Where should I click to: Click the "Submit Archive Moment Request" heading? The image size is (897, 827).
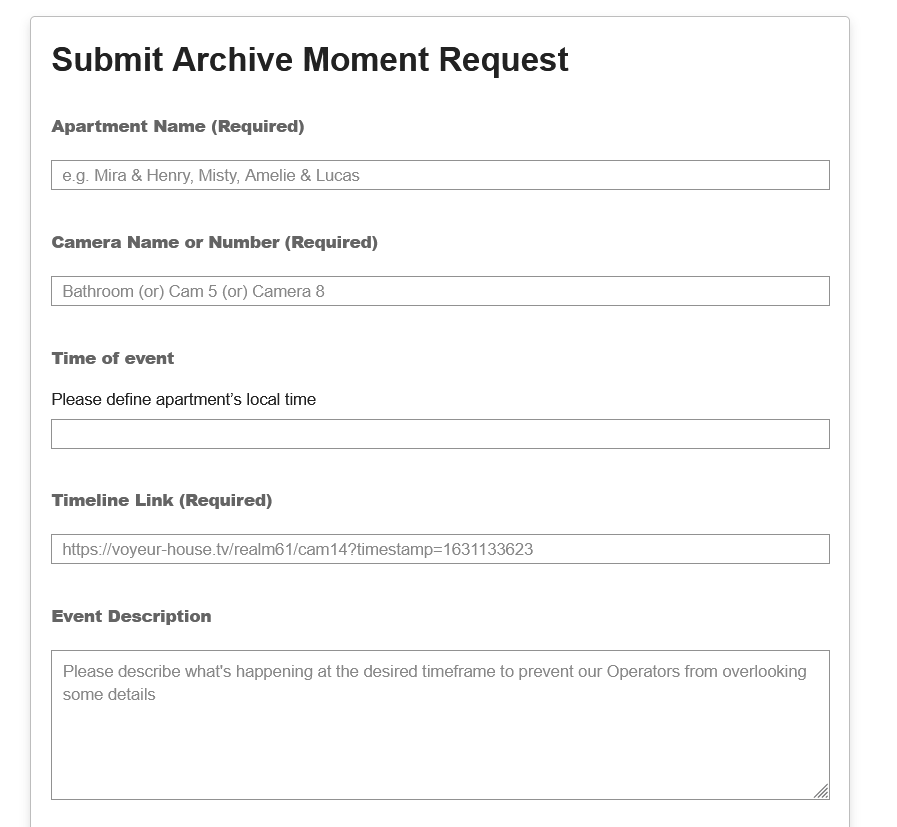coord(310,59)
